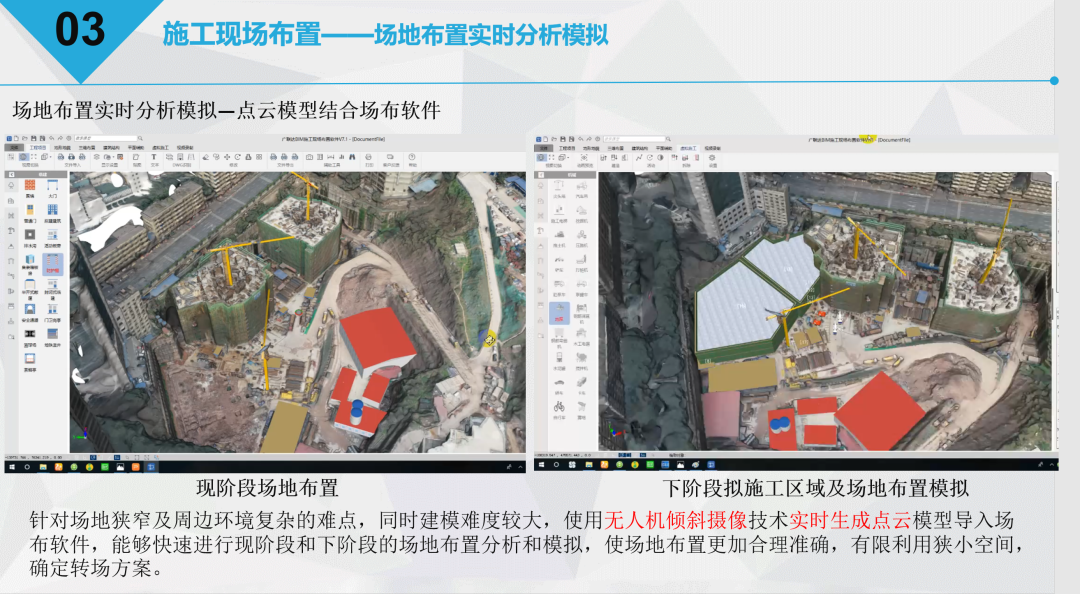Image resolution: width=1080 pixels, height=594 pixels.
Task: Click Windows Start button in 现阶段场地布置 taskbar
Action: 12,467
